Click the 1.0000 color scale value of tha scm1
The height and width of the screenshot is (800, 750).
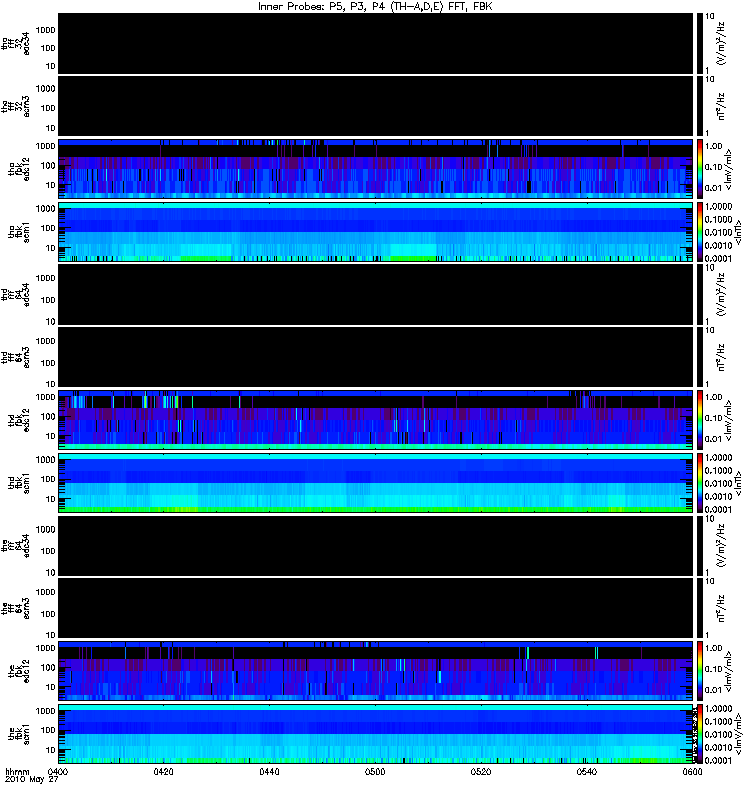point(718,206)
